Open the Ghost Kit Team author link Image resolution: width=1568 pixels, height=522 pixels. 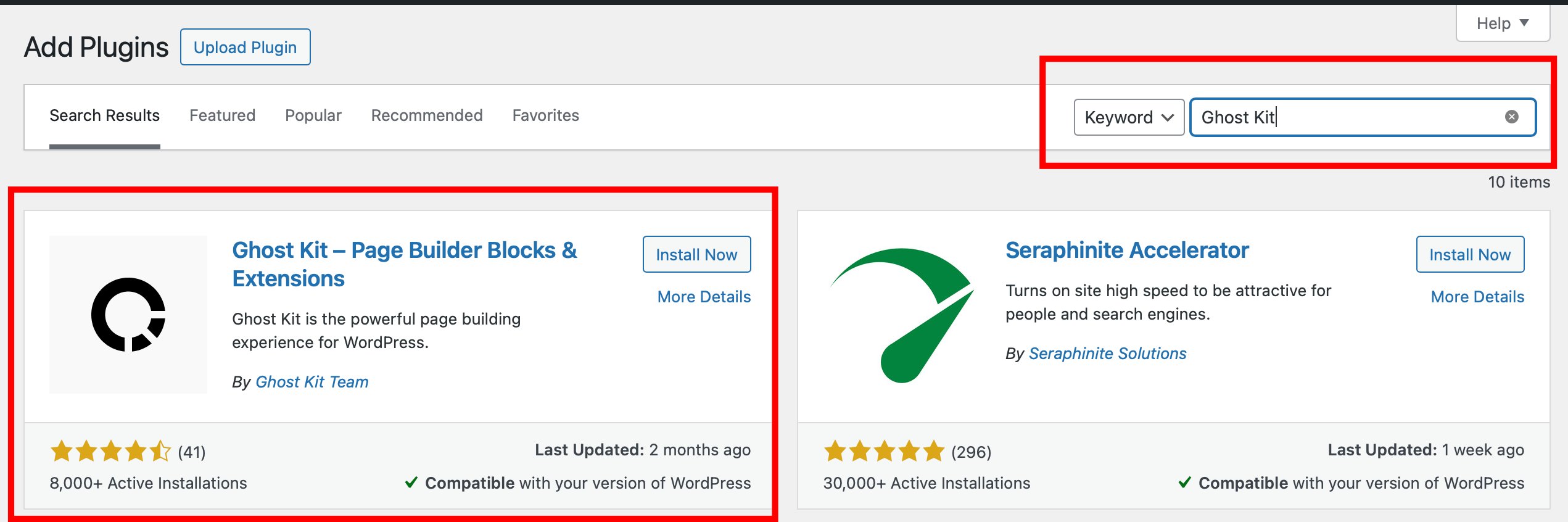click(312, 382)
